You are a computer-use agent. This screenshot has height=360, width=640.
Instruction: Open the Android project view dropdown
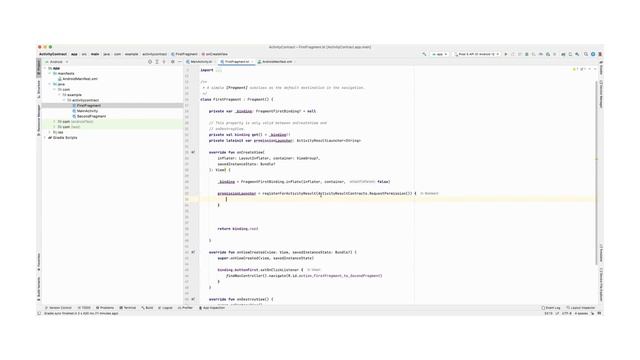point(57,62)
